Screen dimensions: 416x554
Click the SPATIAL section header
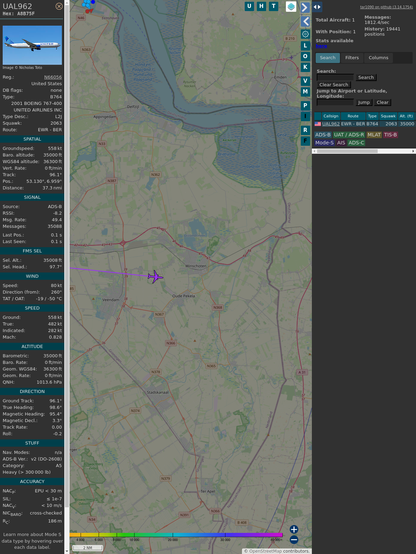tap(32, 139)
